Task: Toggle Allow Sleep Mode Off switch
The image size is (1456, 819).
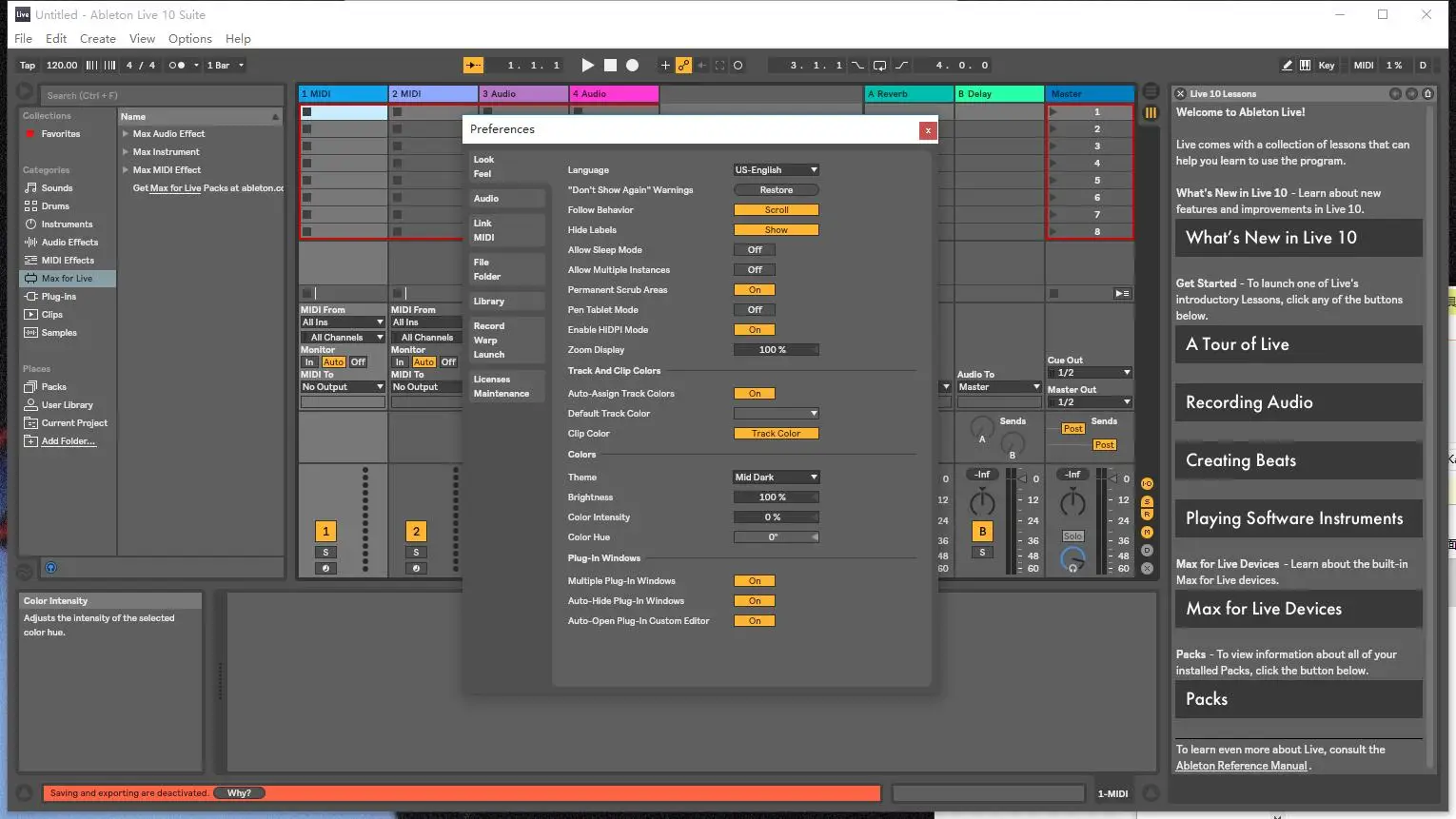Action: pyautogui.click(x=754, y=249)
